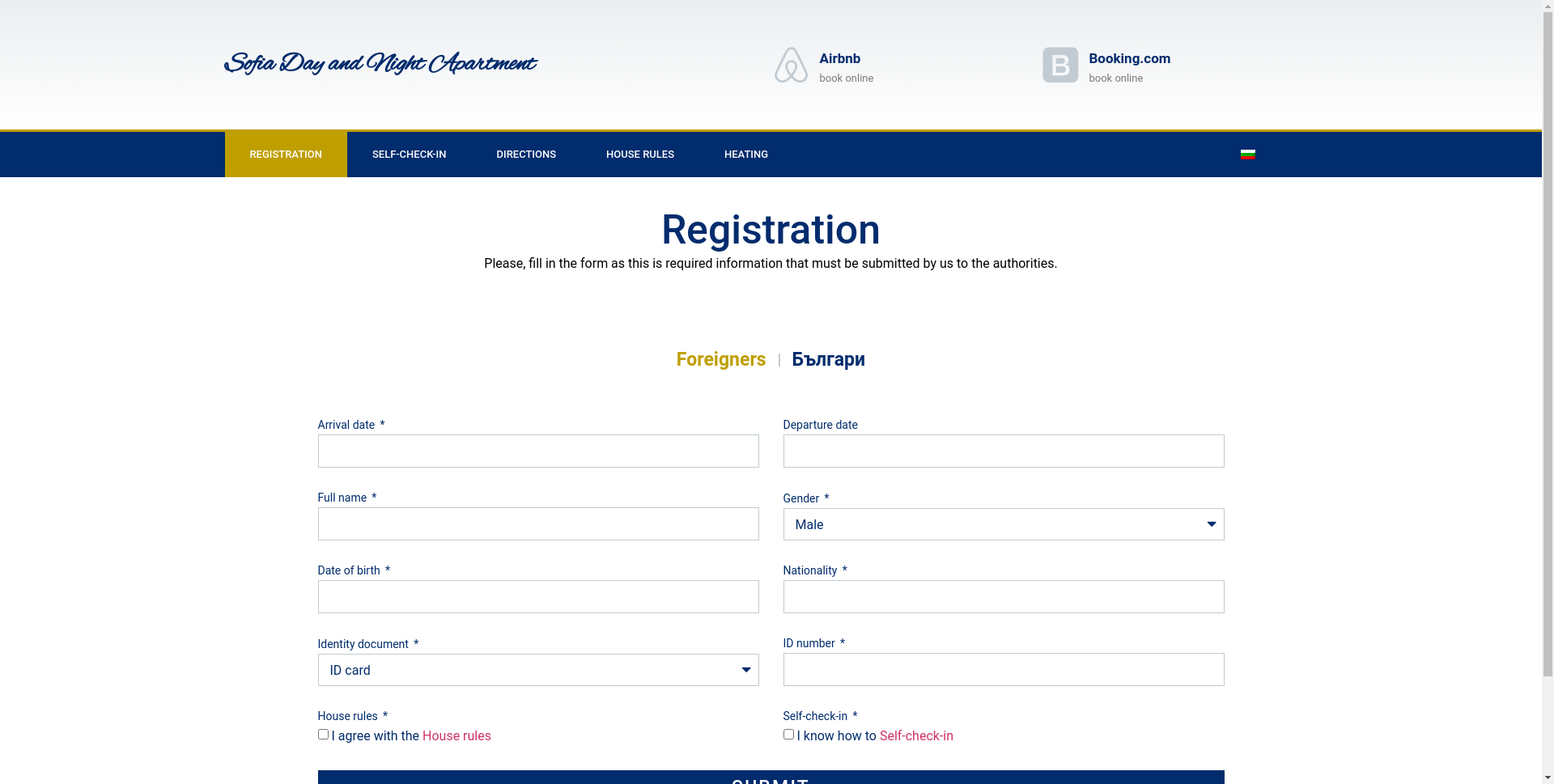This screenshot has height=784, width=1554.
Task: Go to the Directions menu page
Action: (525, 155)
